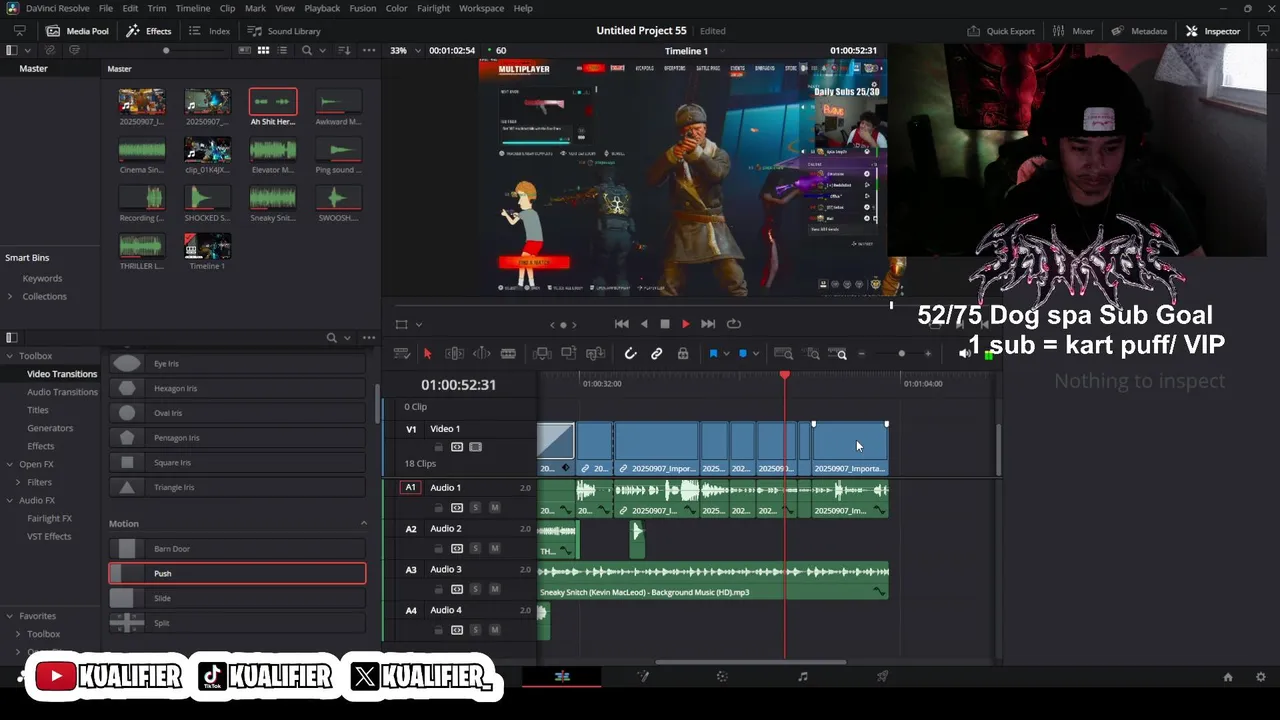Image resolution: width=1280 pixels, height=720 pixels.
Task: Collapse the Motion transitions group
Action: pos(364,524)
